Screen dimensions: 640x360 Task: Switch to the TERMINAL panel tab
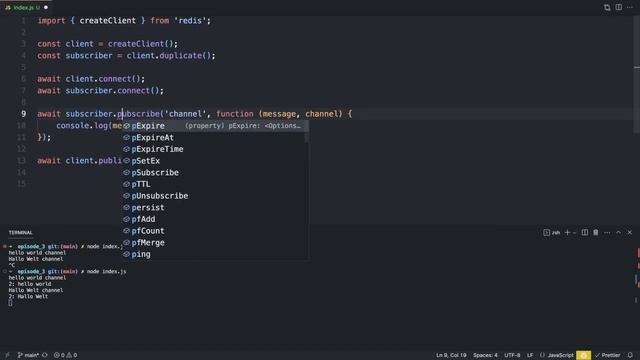20,233
